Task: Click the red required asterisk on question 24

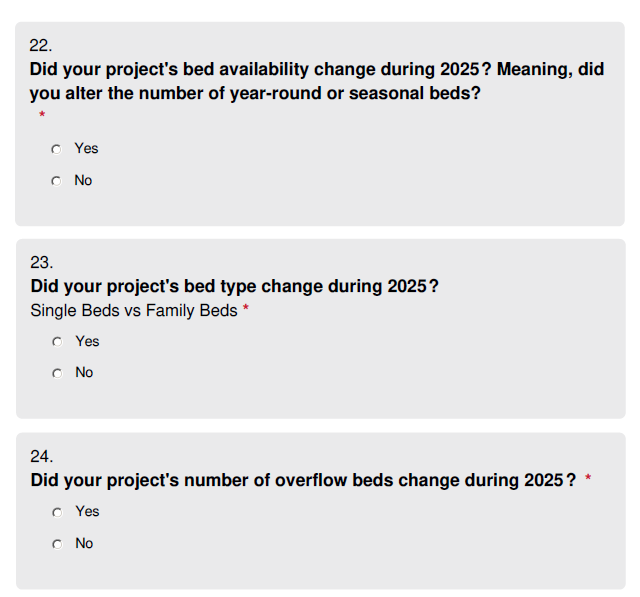Action: tap(588, 479)
